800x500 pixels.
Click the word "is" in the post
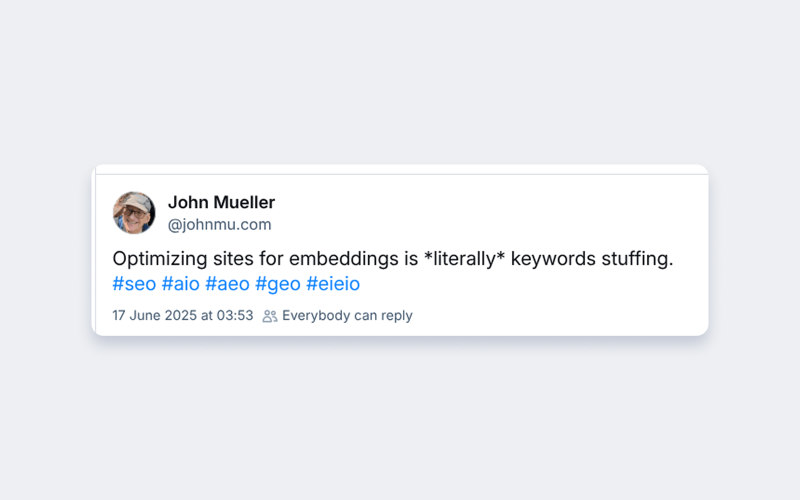(410, 259)
